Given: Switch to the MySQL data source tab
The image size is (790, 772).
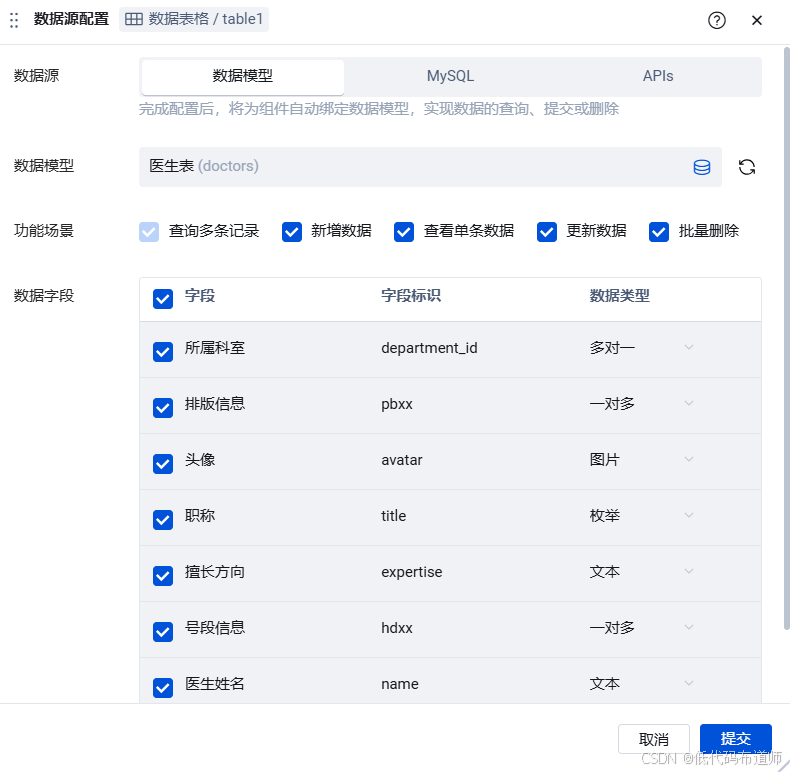Looking at the screenshot, I should click(x=450, y=76).
